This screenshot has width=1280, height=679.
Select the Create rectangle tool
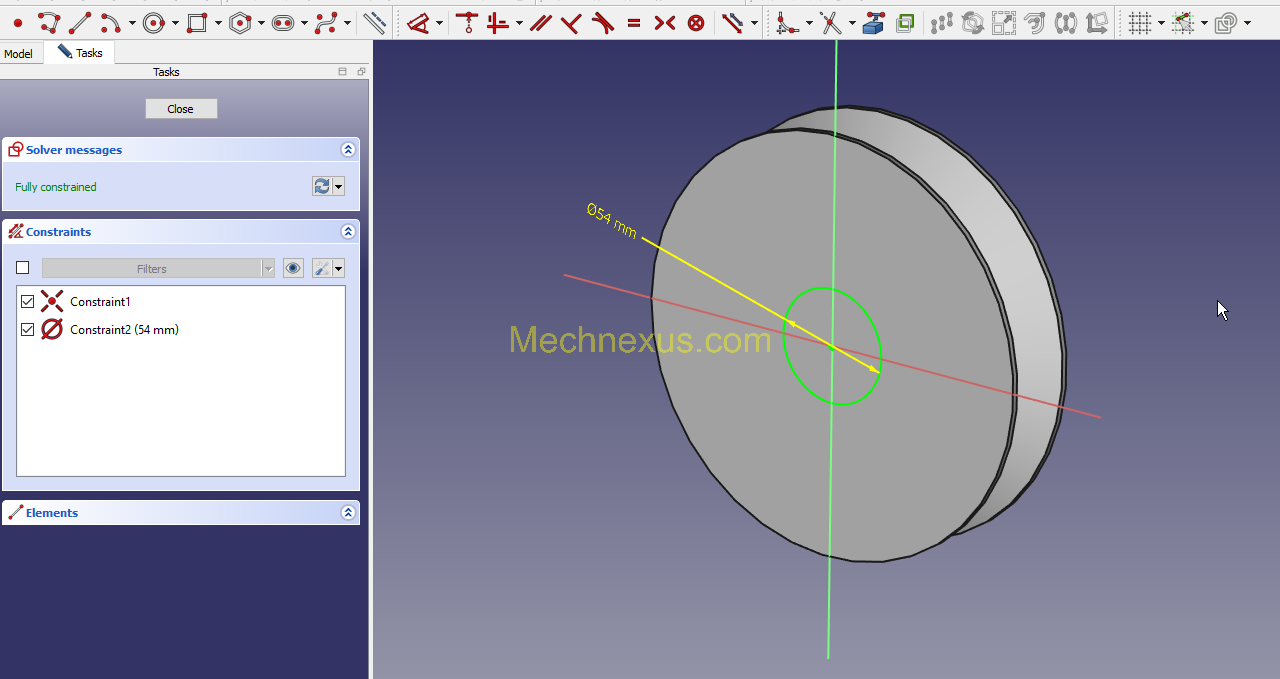click(197, 22)
